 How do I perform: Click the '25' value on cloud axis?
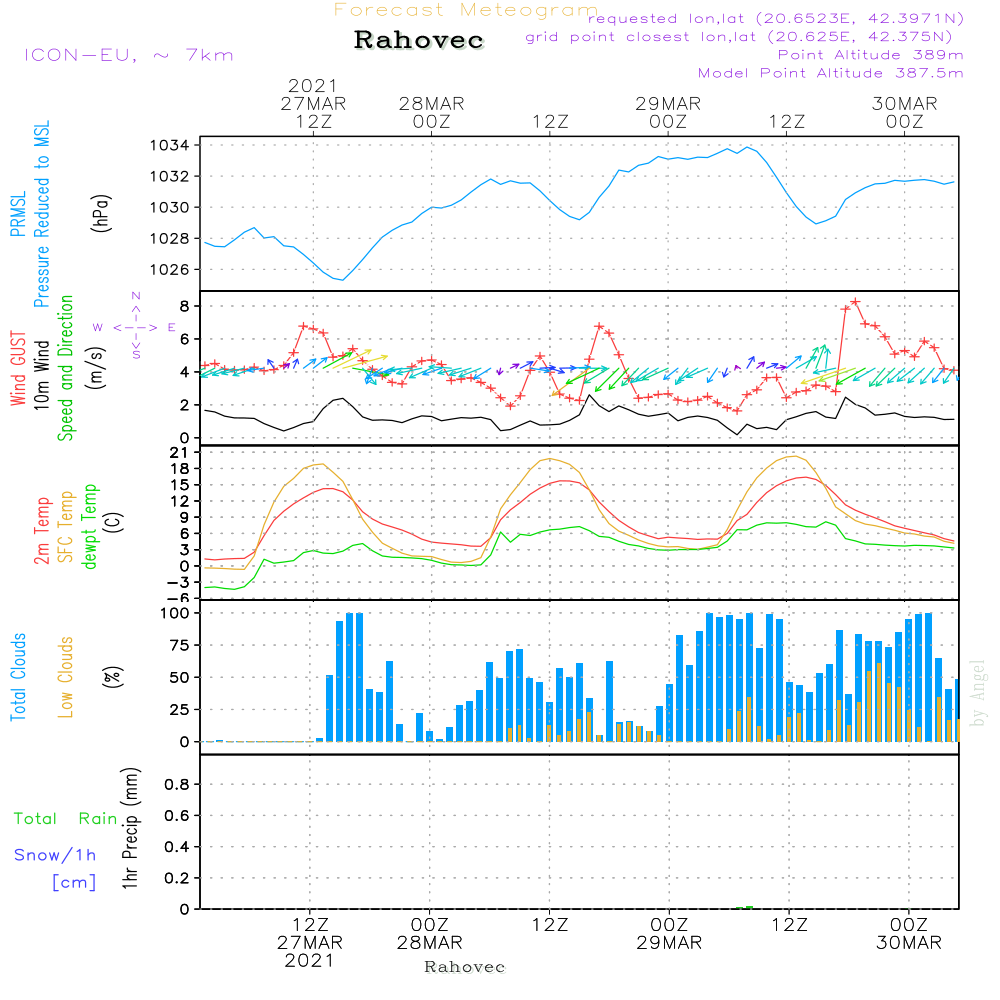click(180, 710)
